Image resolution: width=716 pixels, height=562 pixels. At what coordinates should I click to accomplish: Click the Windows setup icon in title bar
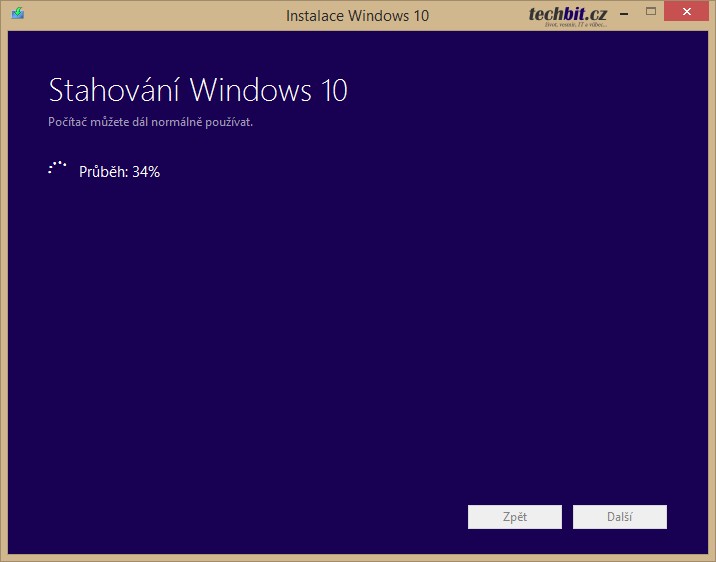click(x=18, y=15)
